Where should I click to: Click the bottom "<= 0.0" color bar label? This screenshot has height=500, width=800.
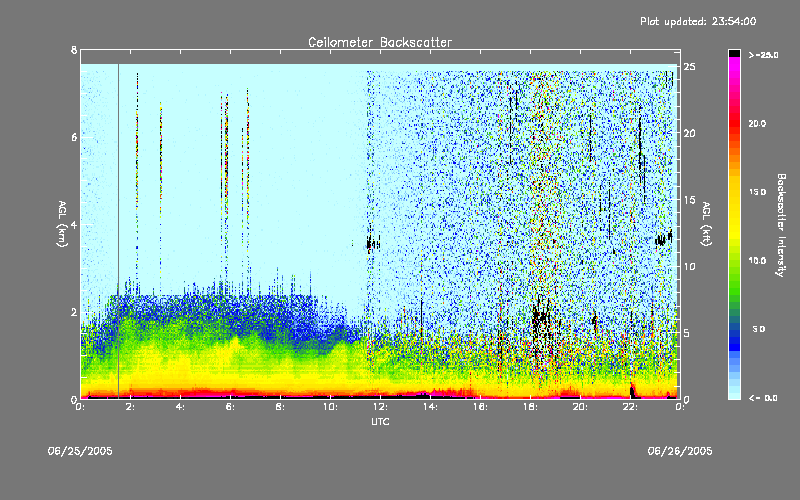pyautogui.click(x=764, y=398)
